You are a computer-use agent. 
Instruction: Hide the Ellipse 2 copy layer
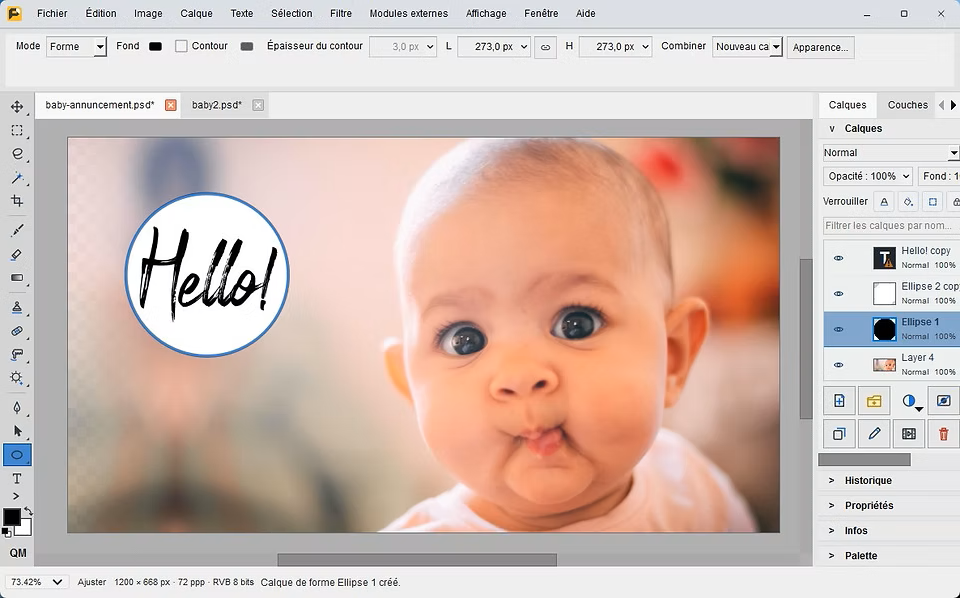(x=839, y=294)
